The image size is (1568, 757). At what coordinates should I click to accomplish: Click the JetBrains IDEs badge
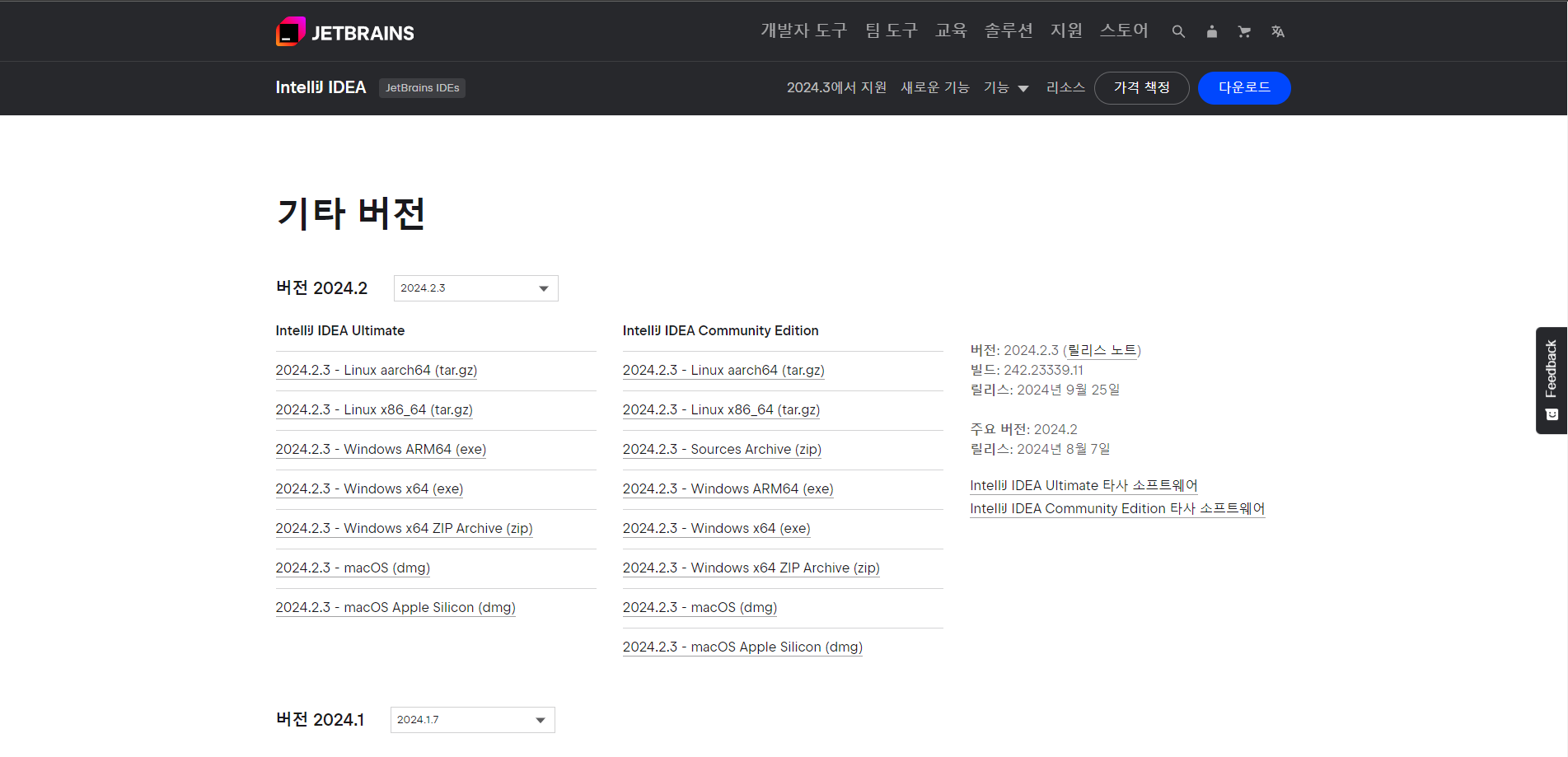pyautogui.click(x=422, y=88)
